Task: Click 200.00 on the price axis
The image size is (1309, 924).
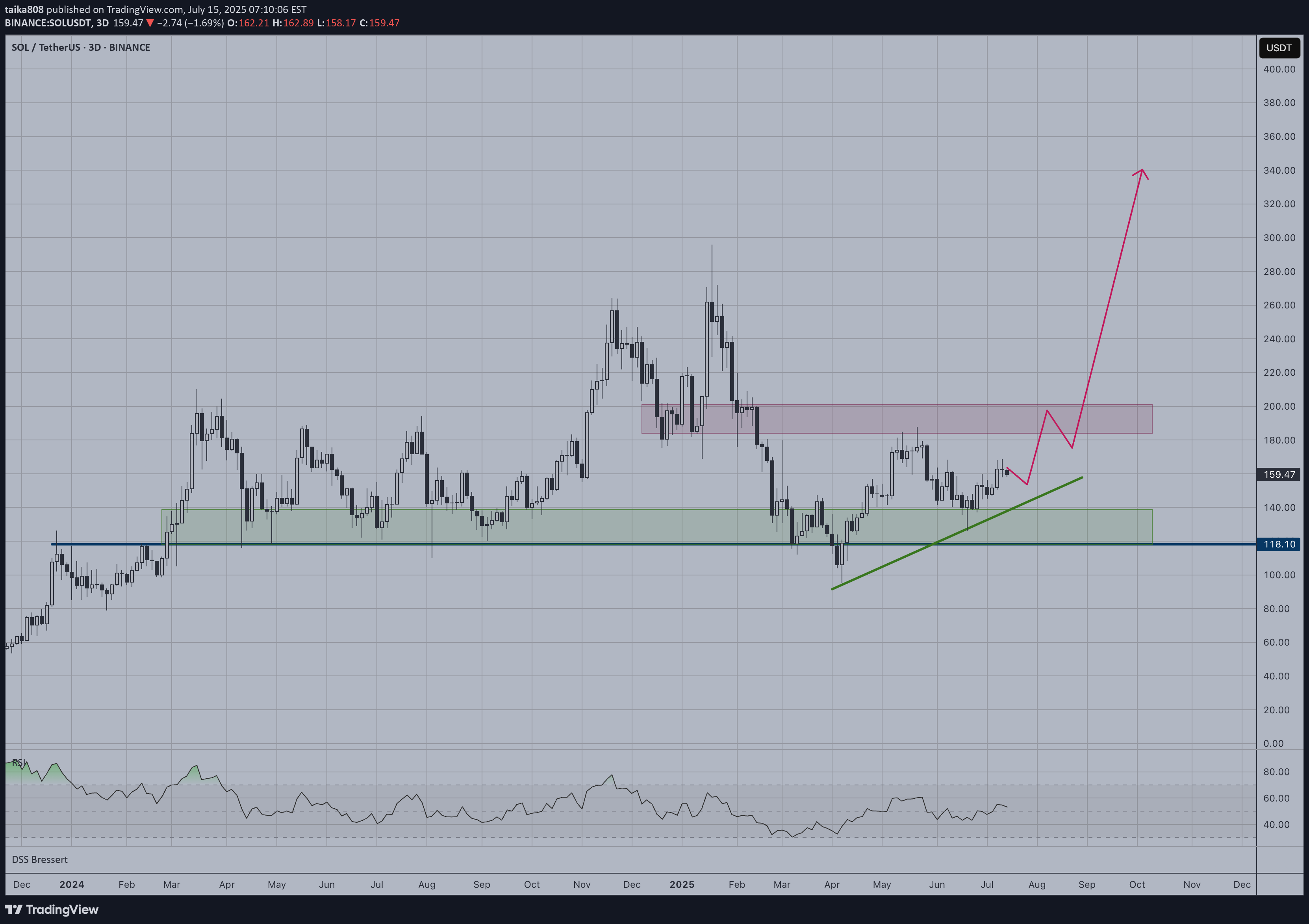Action: point(1279,407)
